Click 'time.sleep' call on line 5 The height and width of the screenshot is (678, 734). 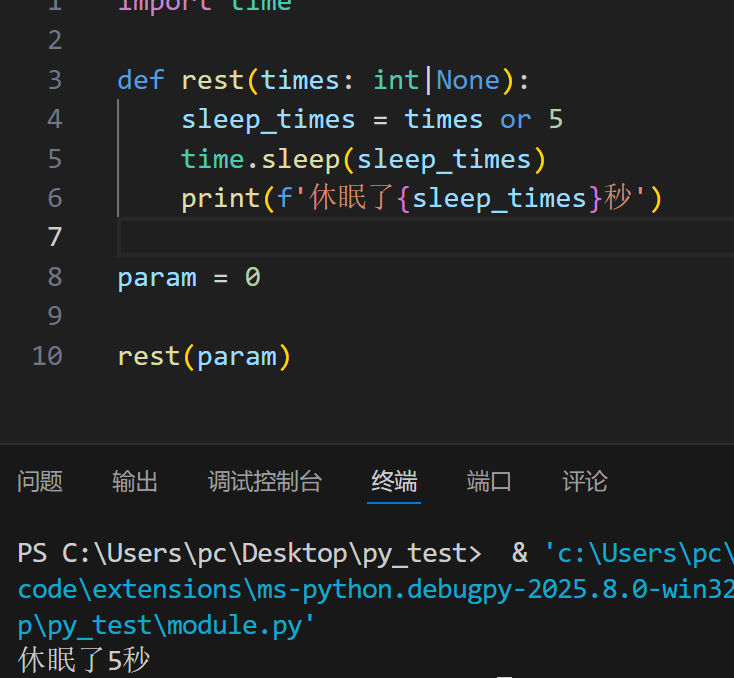point(260,159)
